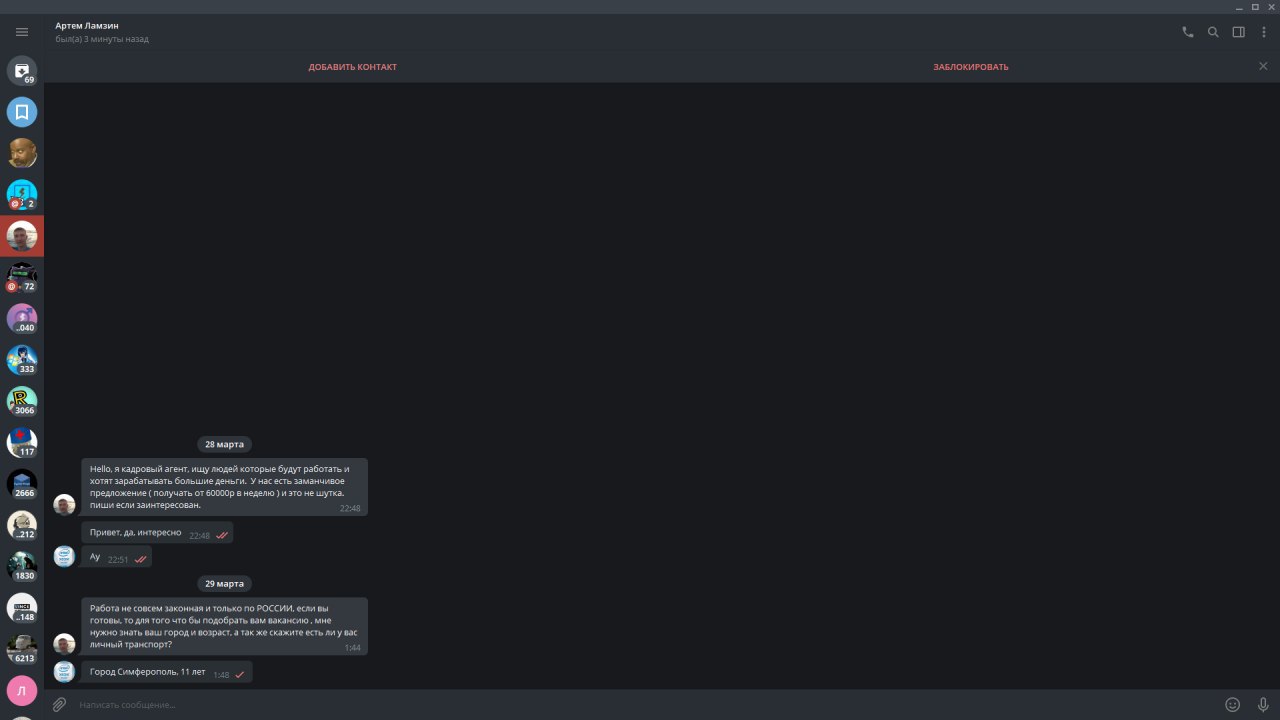
Task: Start a voice call with Артем Ламзин
Action: click(1188, 32)
